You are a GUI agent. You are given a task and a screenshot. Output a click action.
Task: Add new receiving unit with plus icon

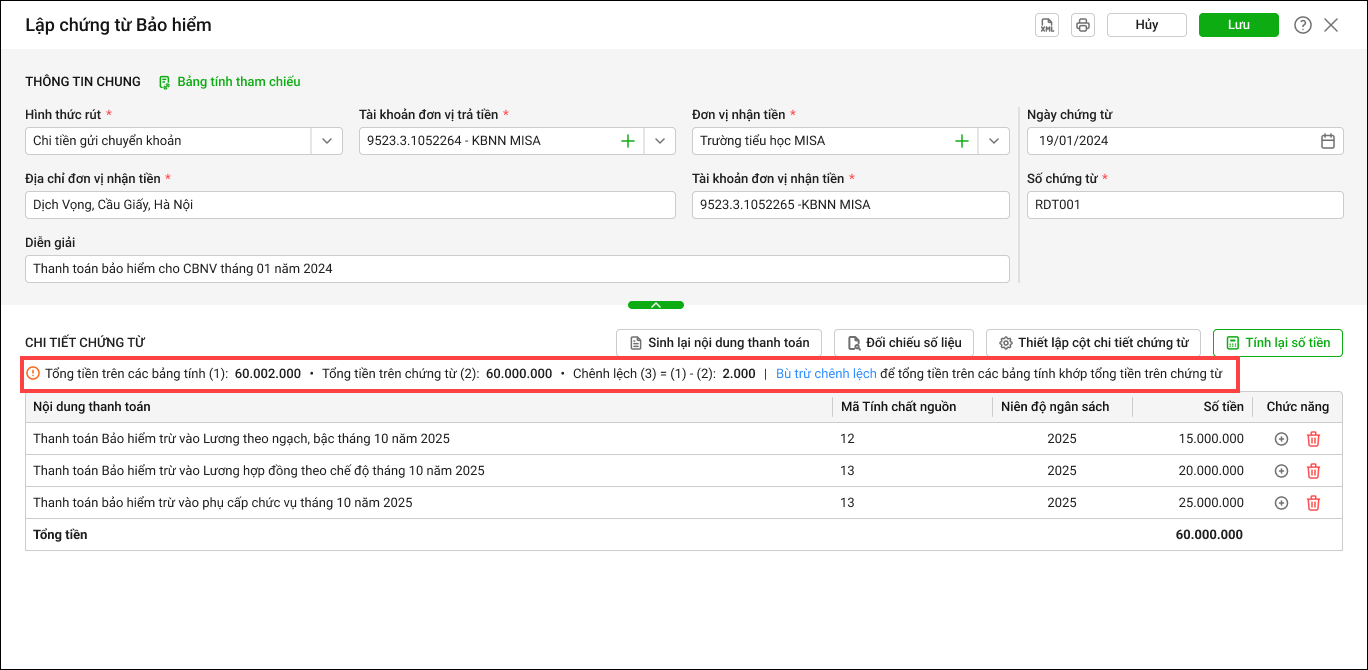[x=961, y=141]
